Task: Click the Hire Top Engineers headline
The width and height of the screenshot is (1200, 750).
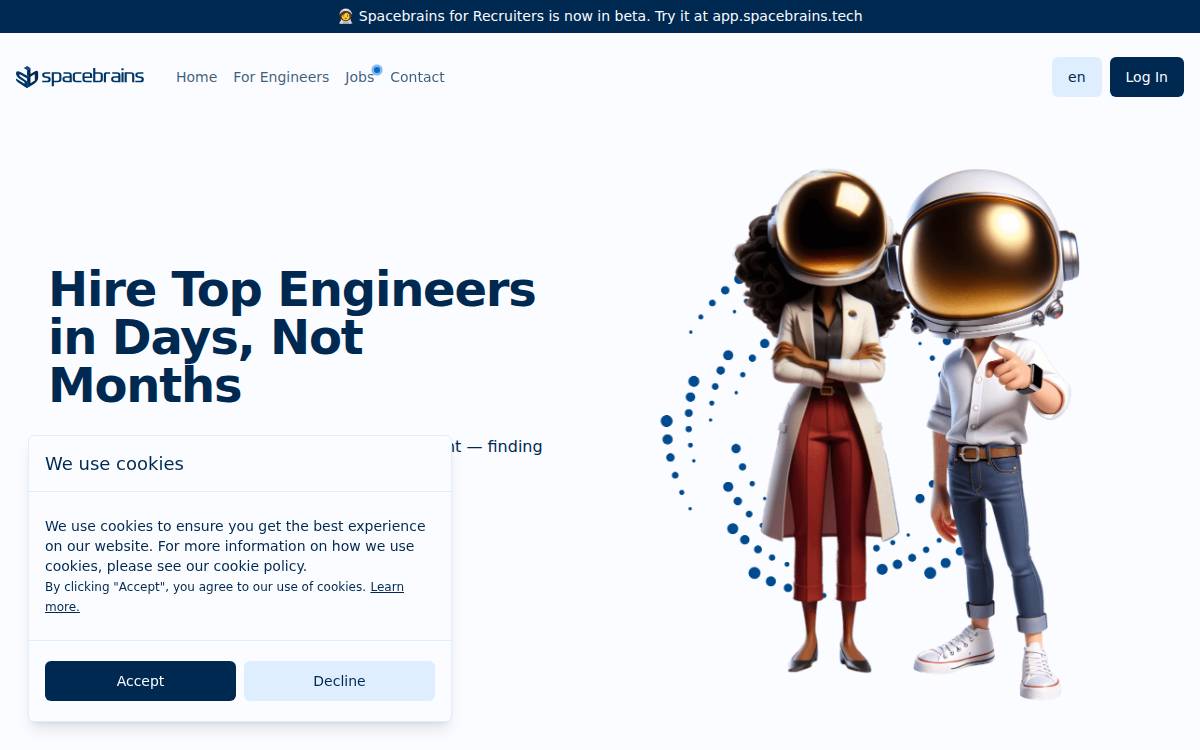Action: pyautogui.click(x=292, y=337)
